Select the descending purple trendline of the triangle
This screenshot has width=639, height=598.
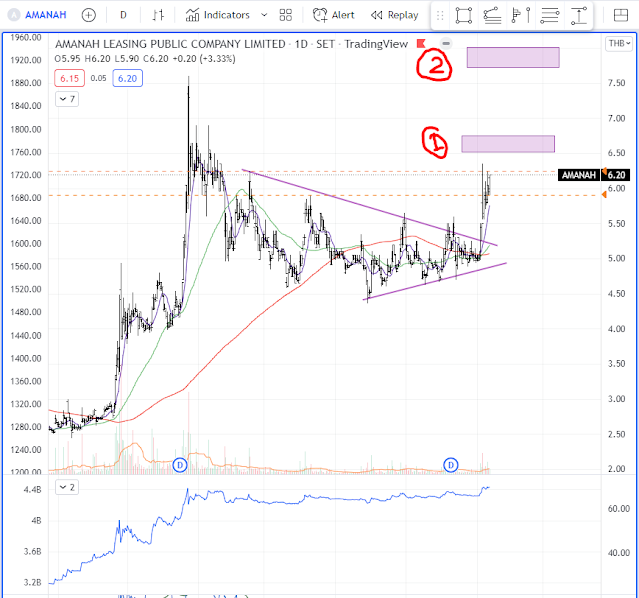(369, 207)
